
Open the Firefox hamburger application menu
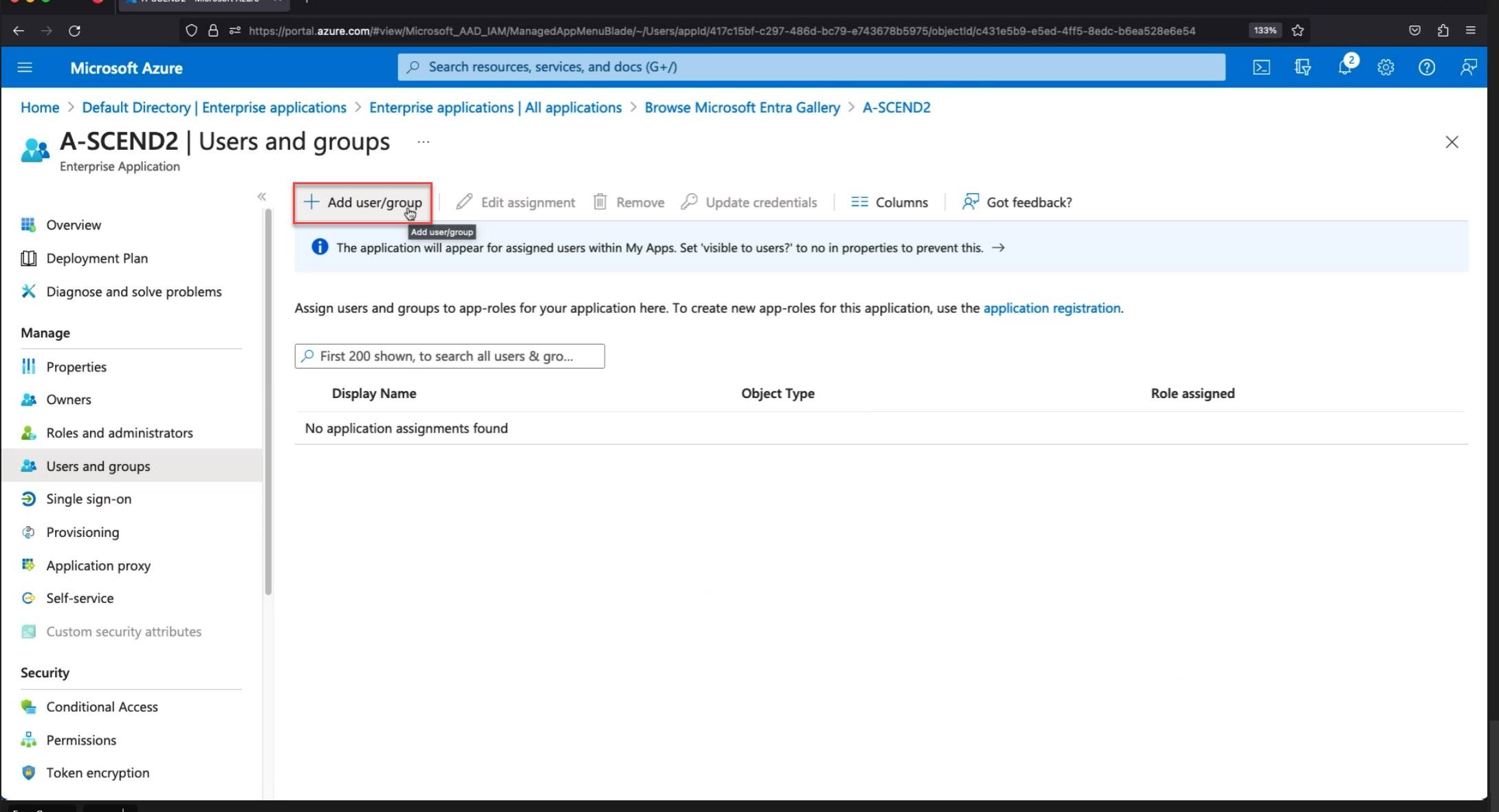(x=1471, y=30)
